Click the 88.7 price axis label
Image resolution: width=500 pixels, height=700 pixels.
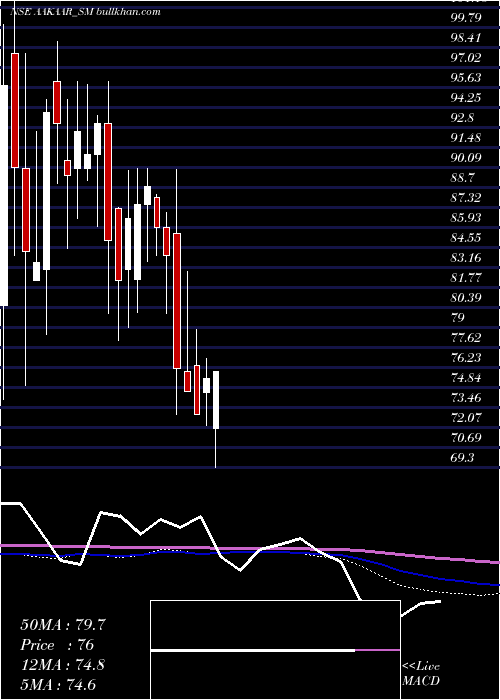coord(462,178)
